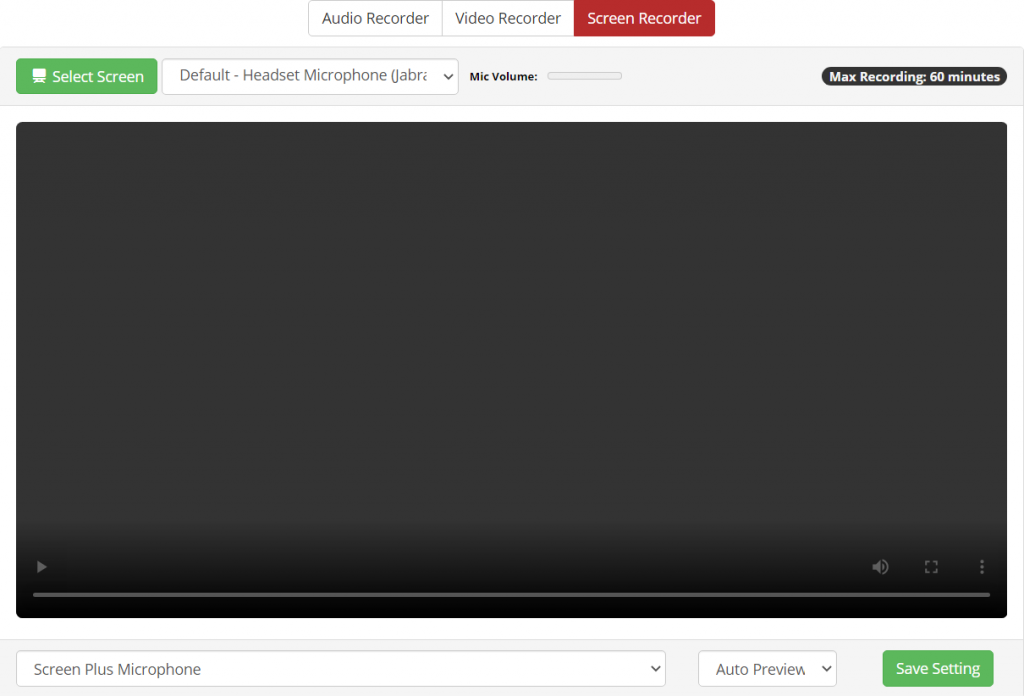Click the Mic Volume level bar
This screenshot has height=696, width=1024.
[x=584, y=76]
